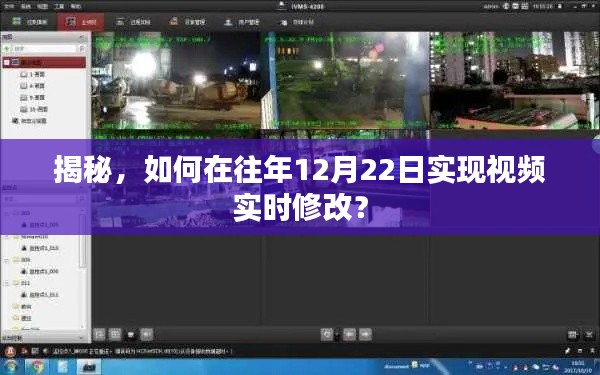Click the icon beside the view search field
Screen dimensions: 600x375
82,49
